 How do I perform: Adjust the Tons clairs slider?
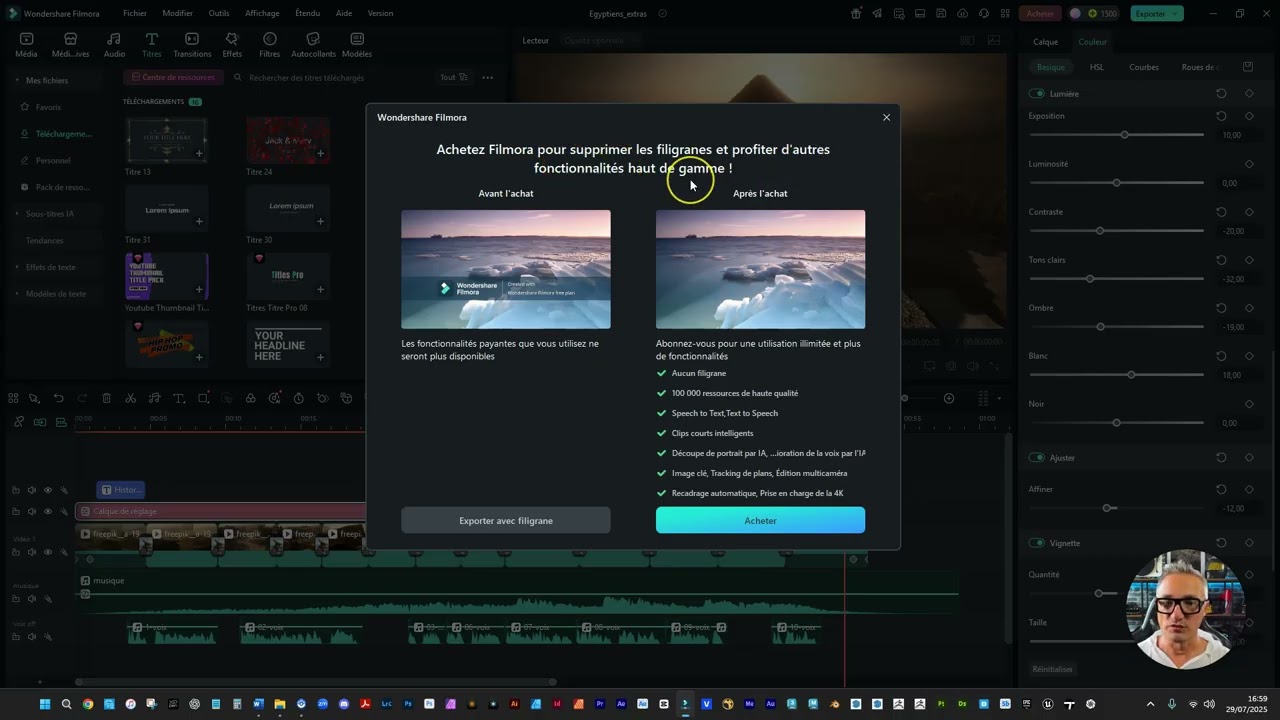coord(1116,278)
